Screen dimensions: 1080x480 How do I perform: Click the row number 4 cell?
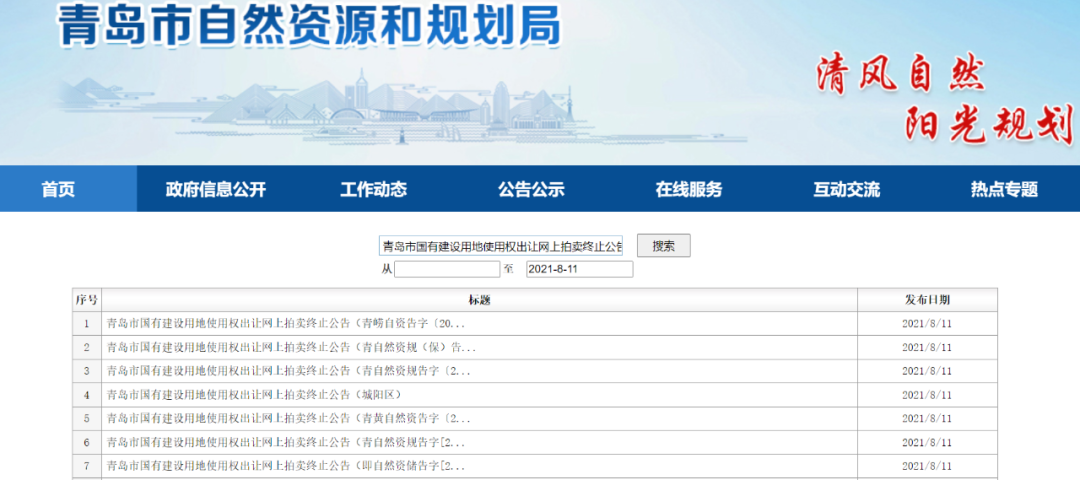[x=87, y=395]
